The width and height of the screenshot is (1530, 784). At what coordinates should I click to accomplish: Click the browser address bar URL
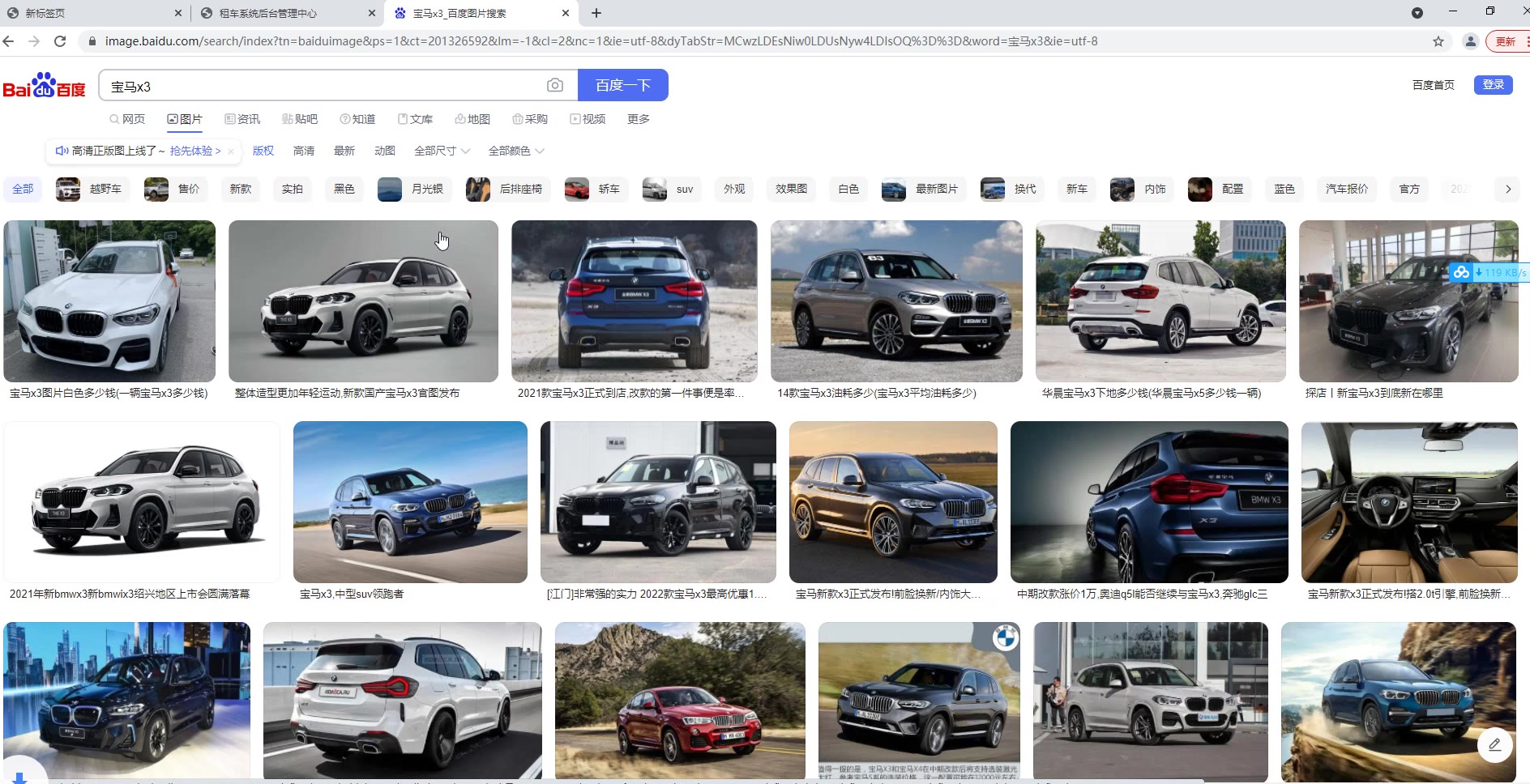(601, 41)
